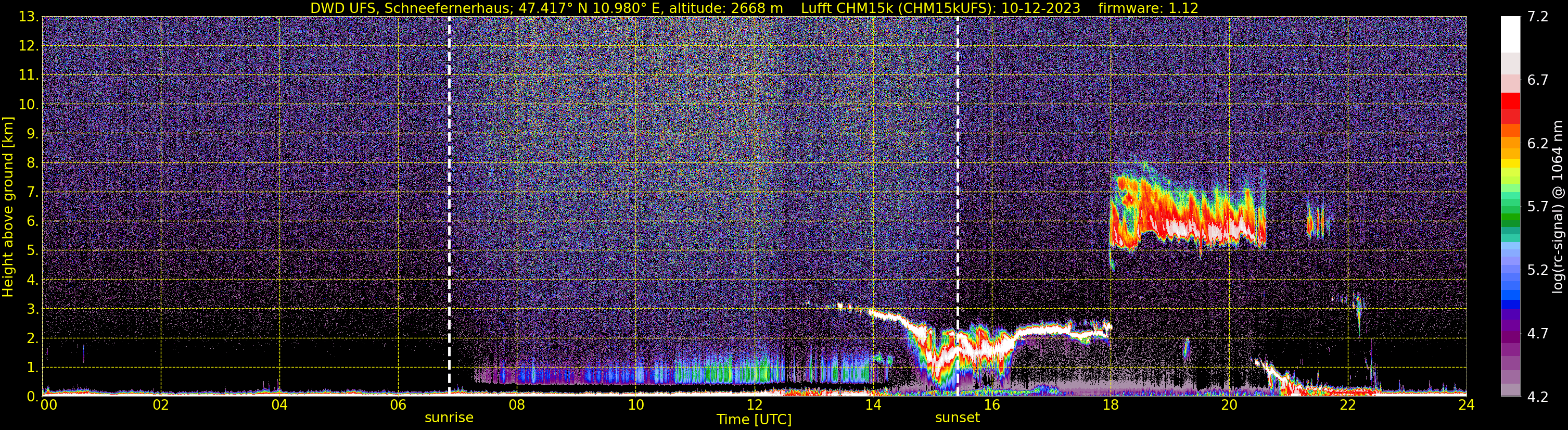The image size is (1568, 430).
Task: Click the 'Height above ground [km]' axis label
Action: (x=8, y=207)
